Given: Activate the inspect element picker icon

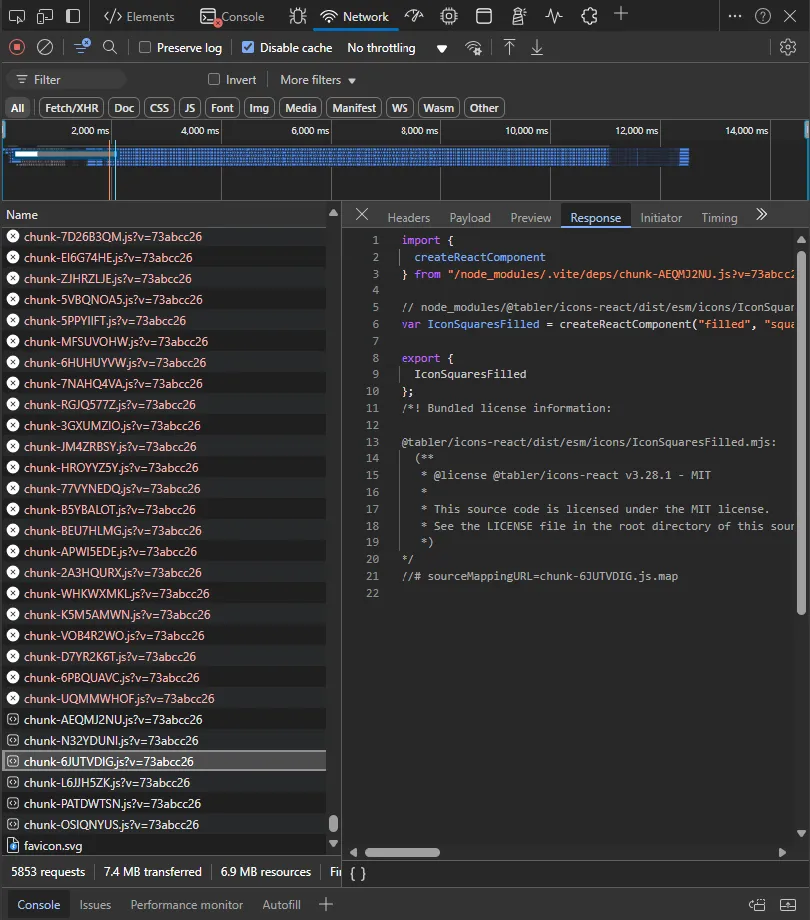Looking at the screenshot, I should 17,16.
